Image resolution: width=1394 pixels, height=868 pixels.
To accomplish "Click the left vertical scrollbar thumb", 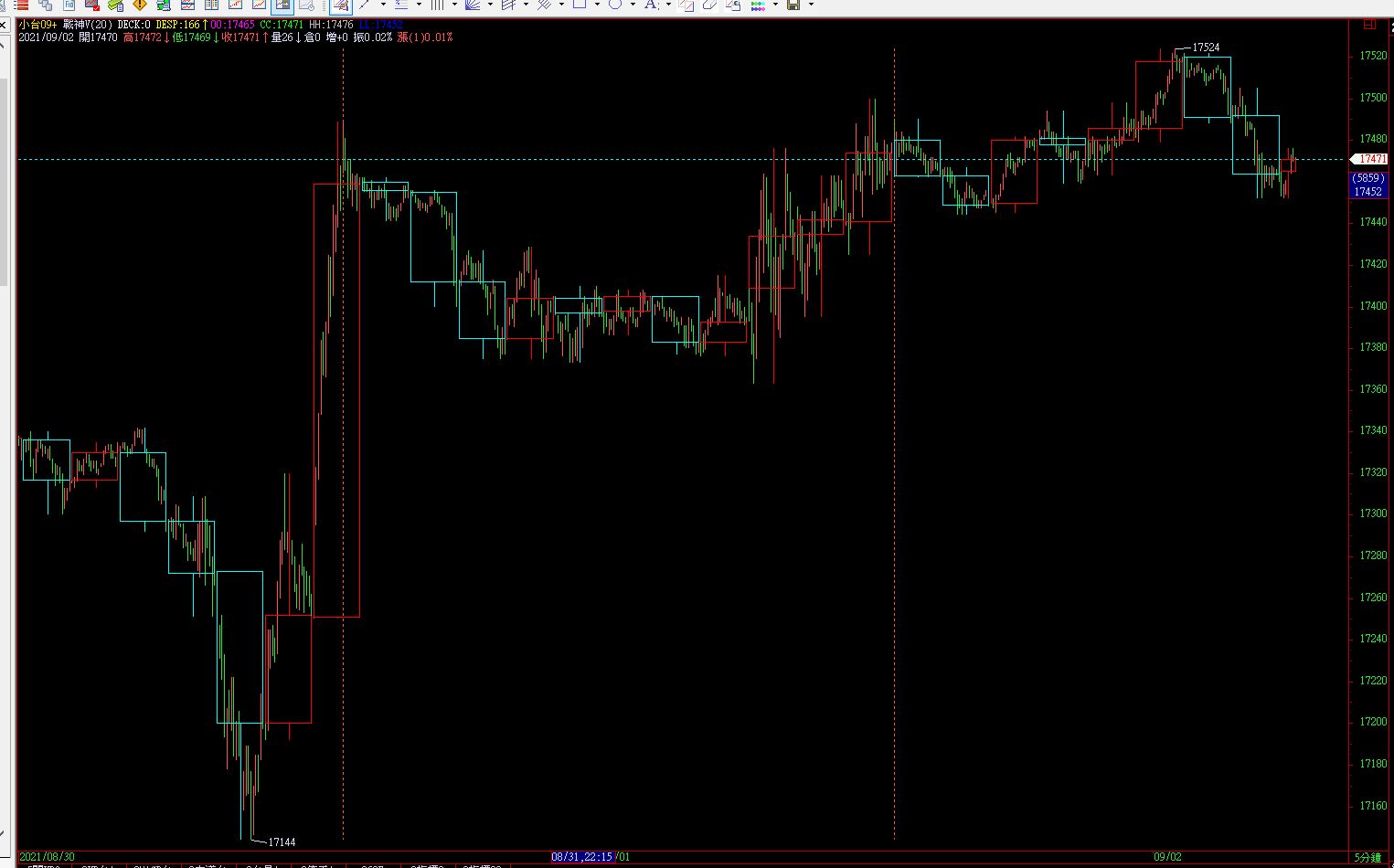I will 4,183.
